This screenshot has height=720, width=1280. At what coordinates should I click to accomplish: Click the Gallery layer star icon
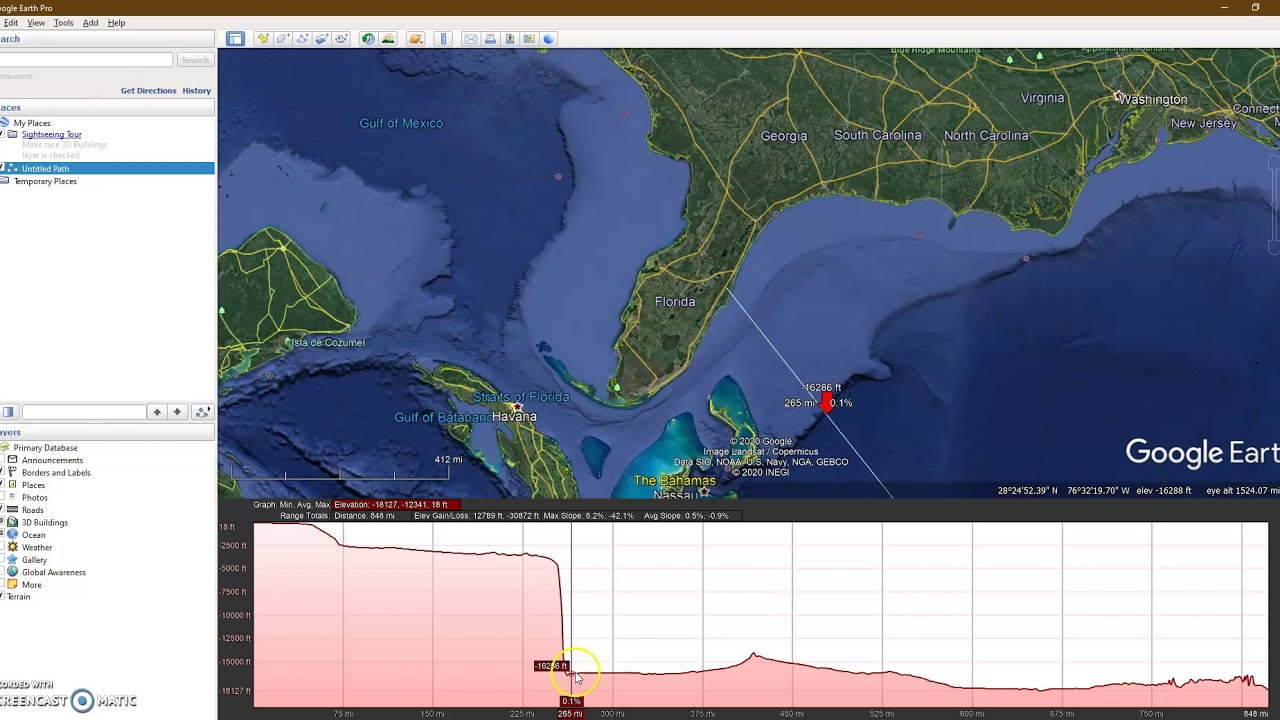tap(13, 560)
